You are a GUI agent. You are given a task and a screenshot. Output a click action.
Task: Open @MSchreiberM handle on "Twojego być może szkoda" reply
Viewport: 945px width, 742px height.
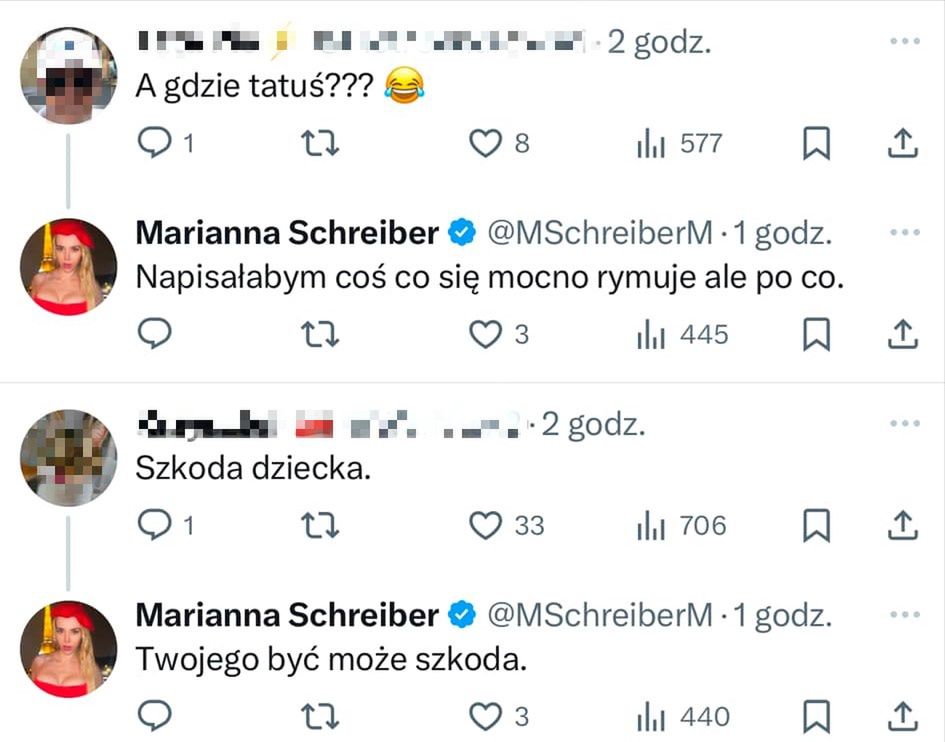coord(599,615)
